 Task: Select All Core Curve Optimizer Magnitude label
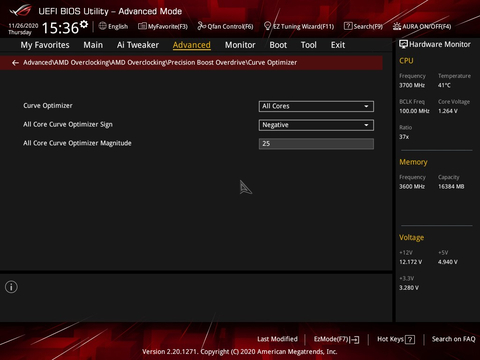77,143
